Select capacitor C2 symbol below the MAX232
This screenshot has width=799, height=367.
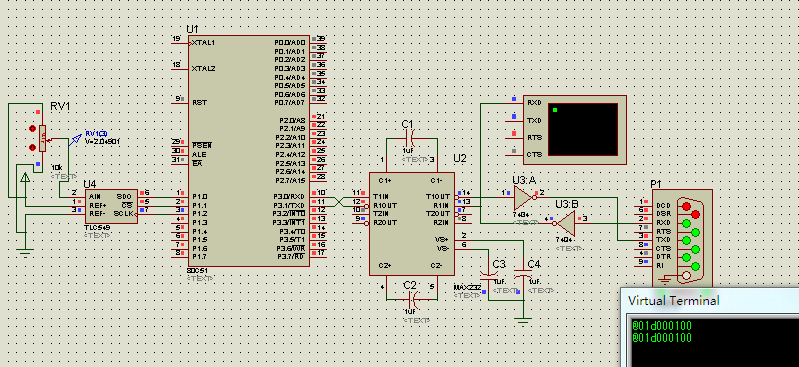[412, 299]
